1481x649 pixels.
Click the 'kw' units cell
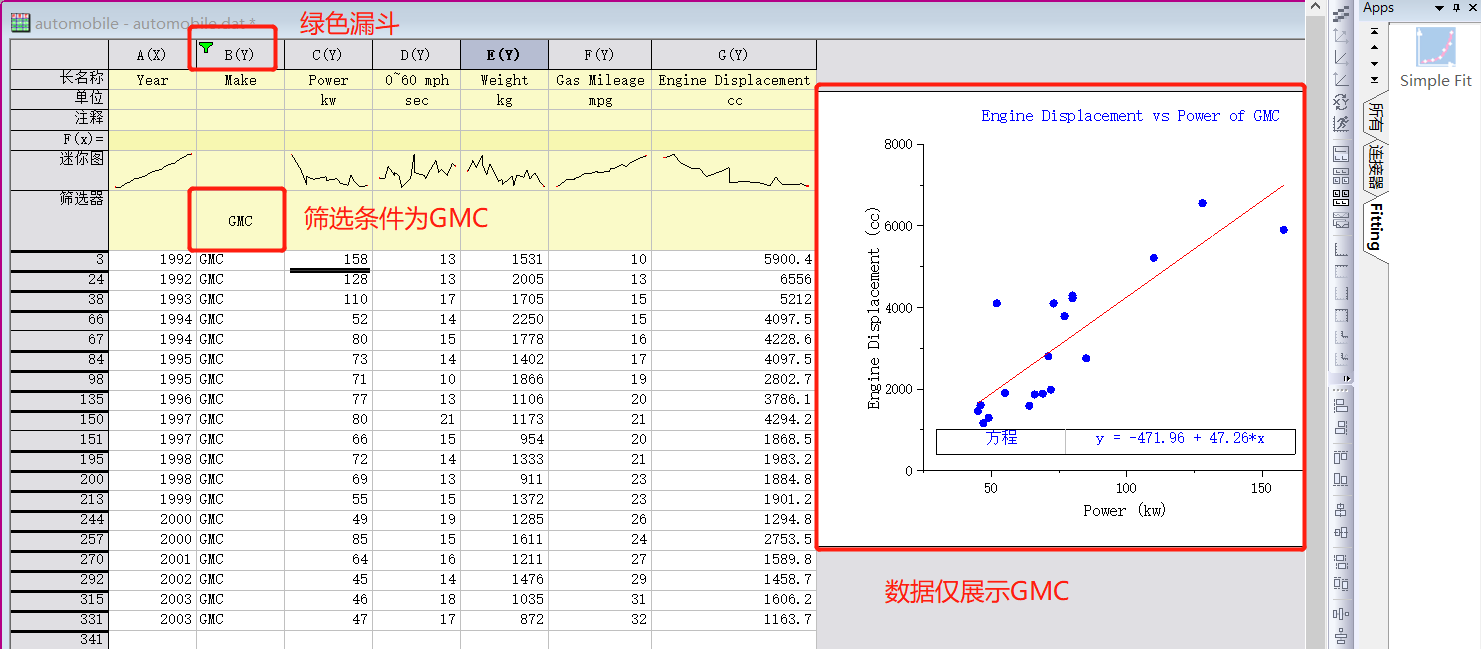[328, 100]
